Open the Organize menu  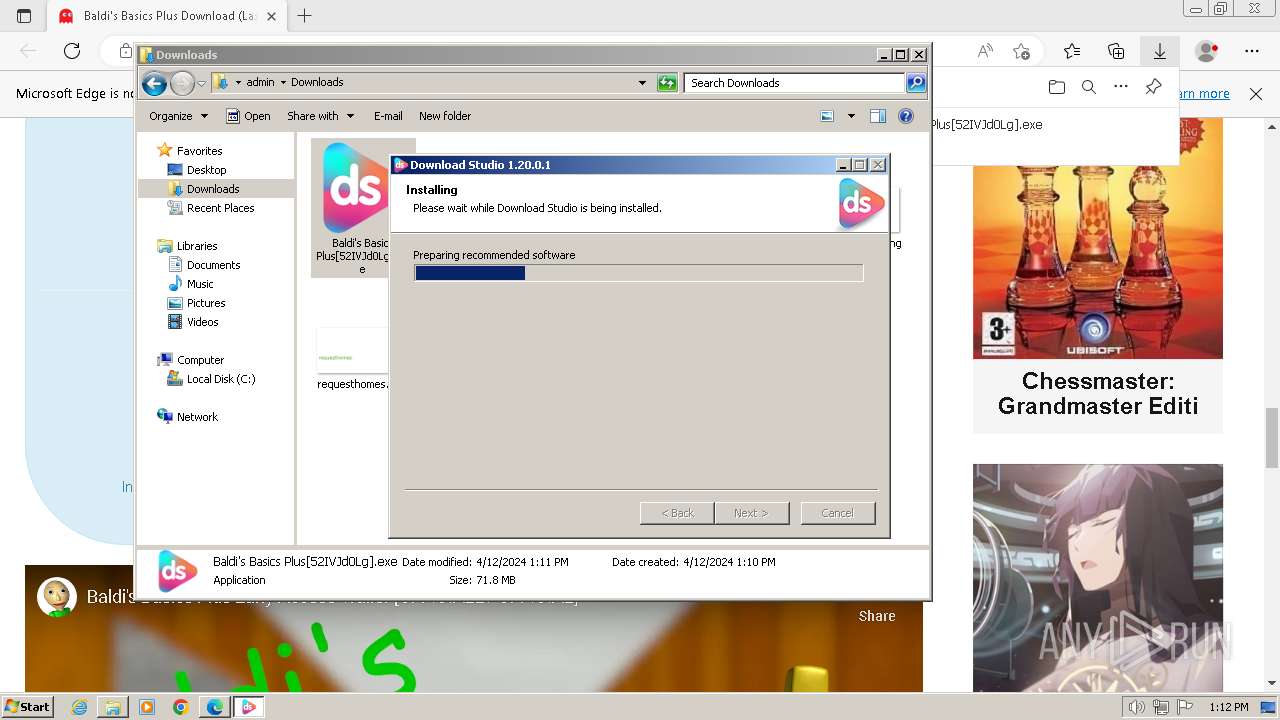click(178, 116)
